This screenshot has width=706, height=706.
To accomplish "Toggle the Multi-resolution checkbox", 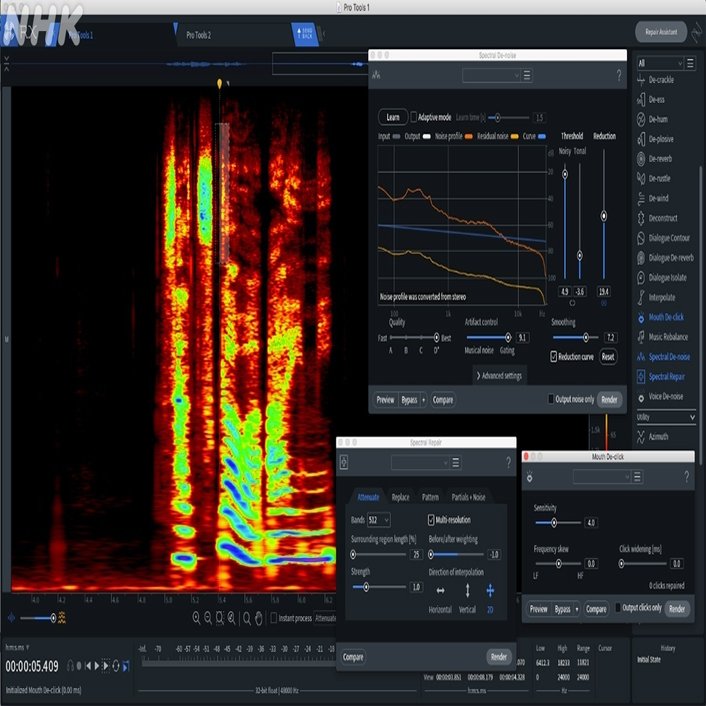I will pos(431,520).
